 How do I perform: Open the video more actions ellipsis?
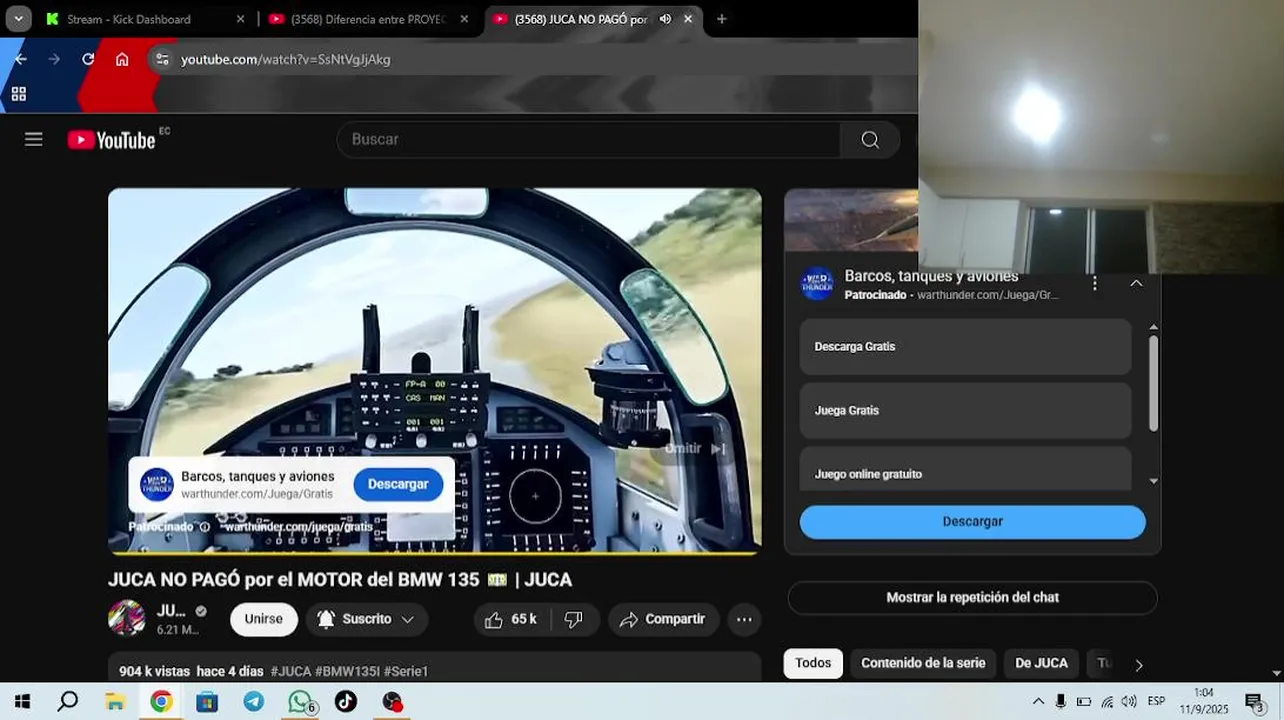744,620
